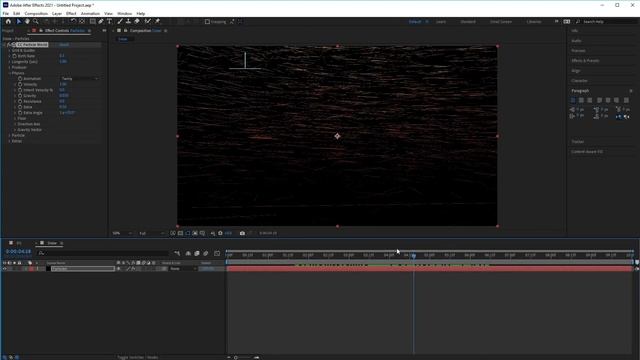Click the Search Help magnifier icon

[x=578, y=22]
